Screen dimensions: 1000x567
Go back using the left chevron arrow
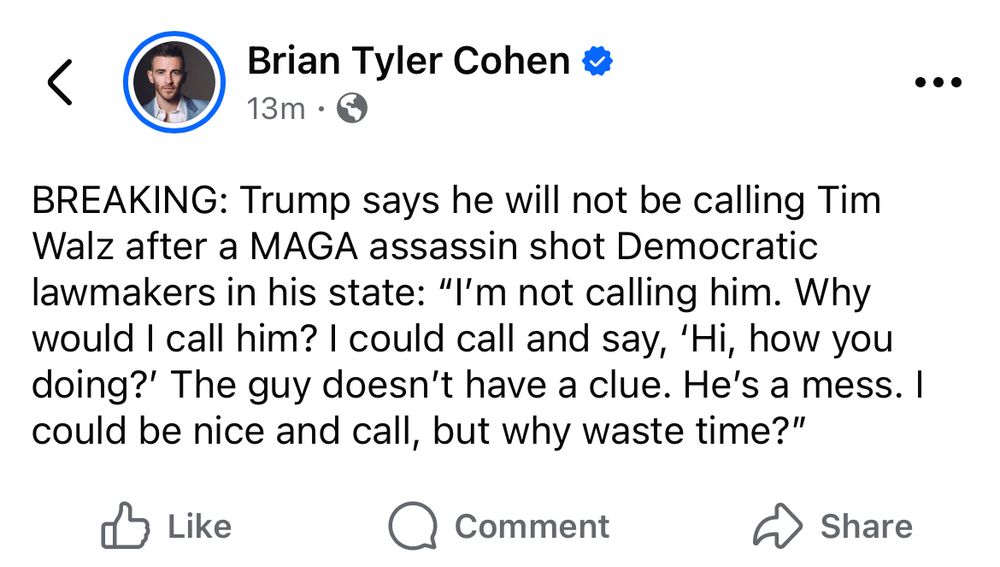[60, 82]
